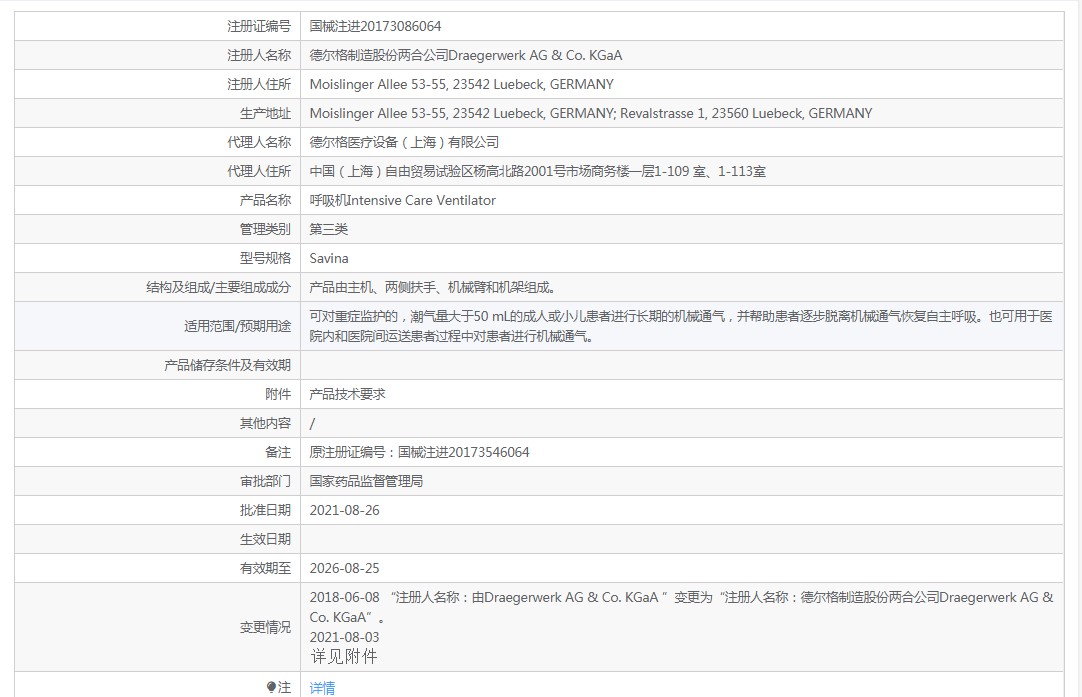
Task: Click the 备注 label
Action: click(x=278, y=452)
